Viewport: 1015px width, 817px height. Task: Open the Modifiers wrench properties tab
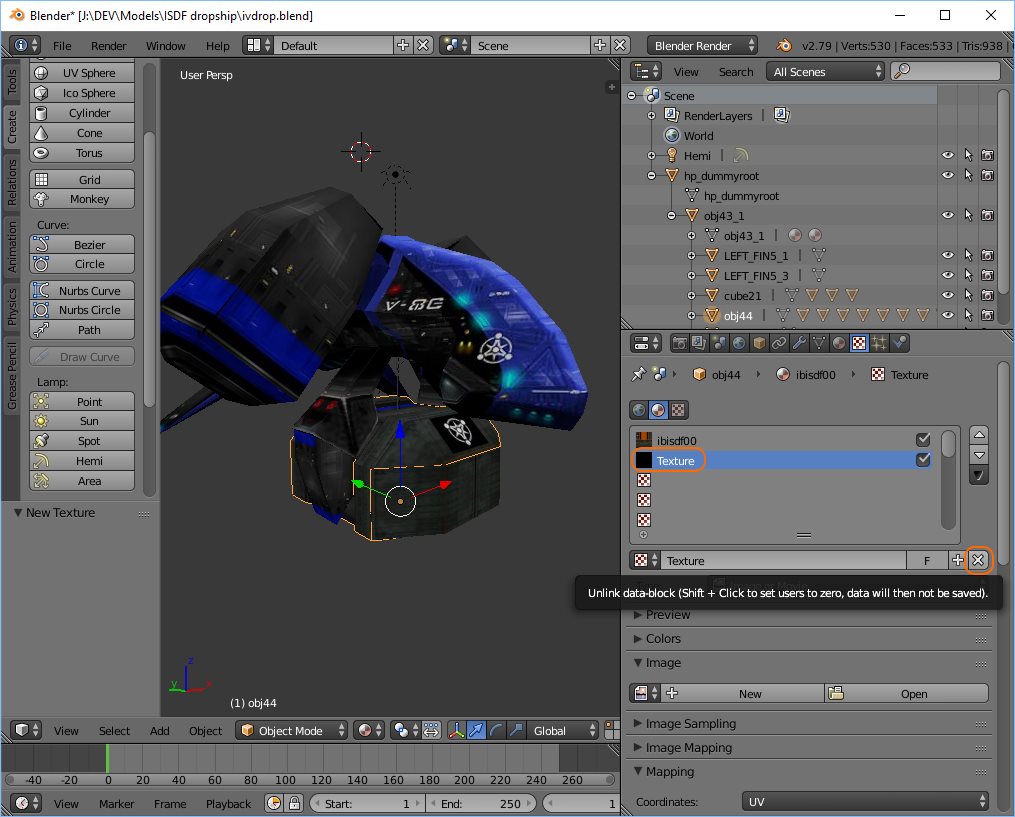click(798, 343)
